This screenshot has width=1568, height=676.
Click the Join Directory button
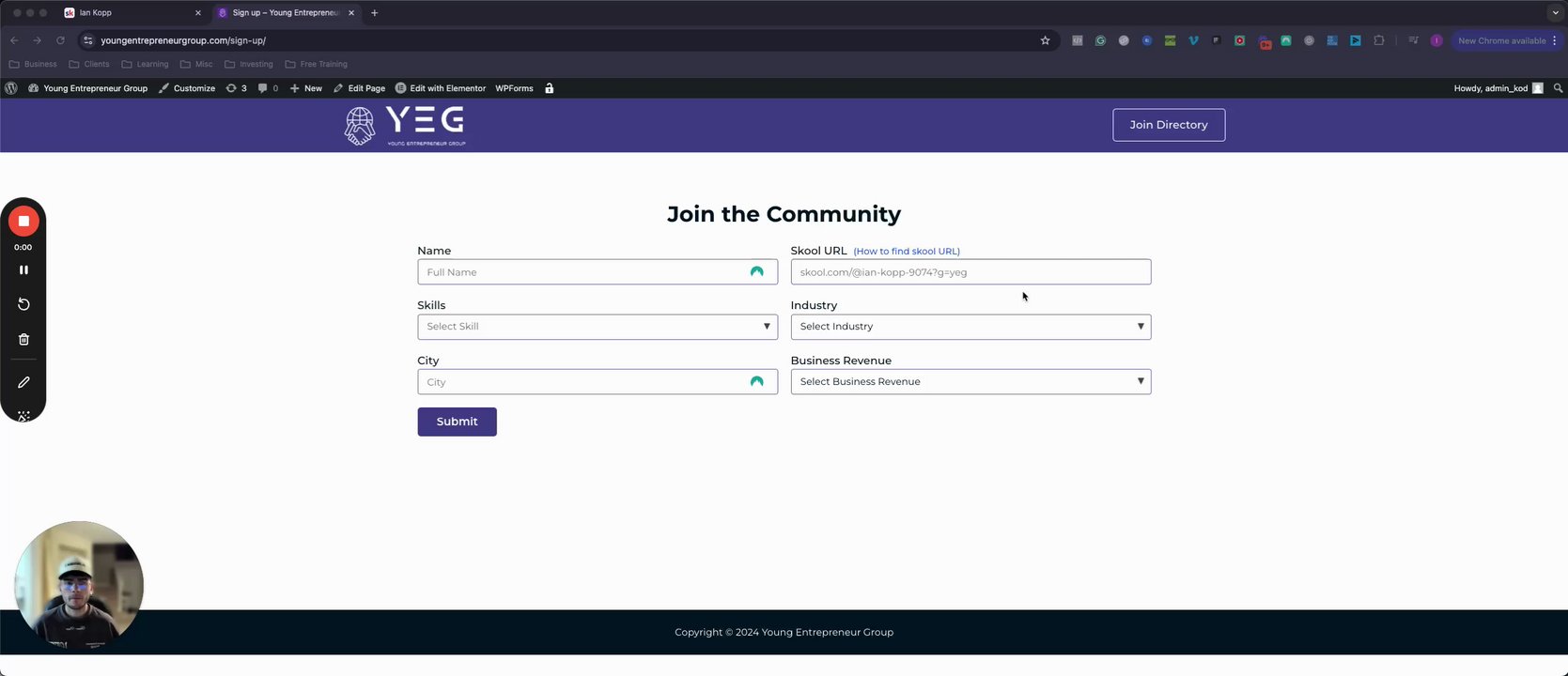point(1169,125)
